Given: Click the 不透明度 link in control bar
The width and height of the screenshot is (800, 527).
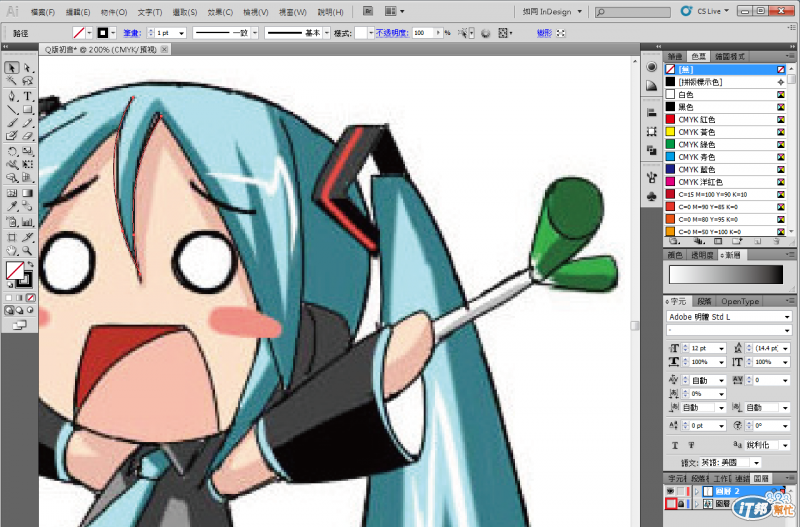Looking at the screenshot, I should click(x=392, y=33).
